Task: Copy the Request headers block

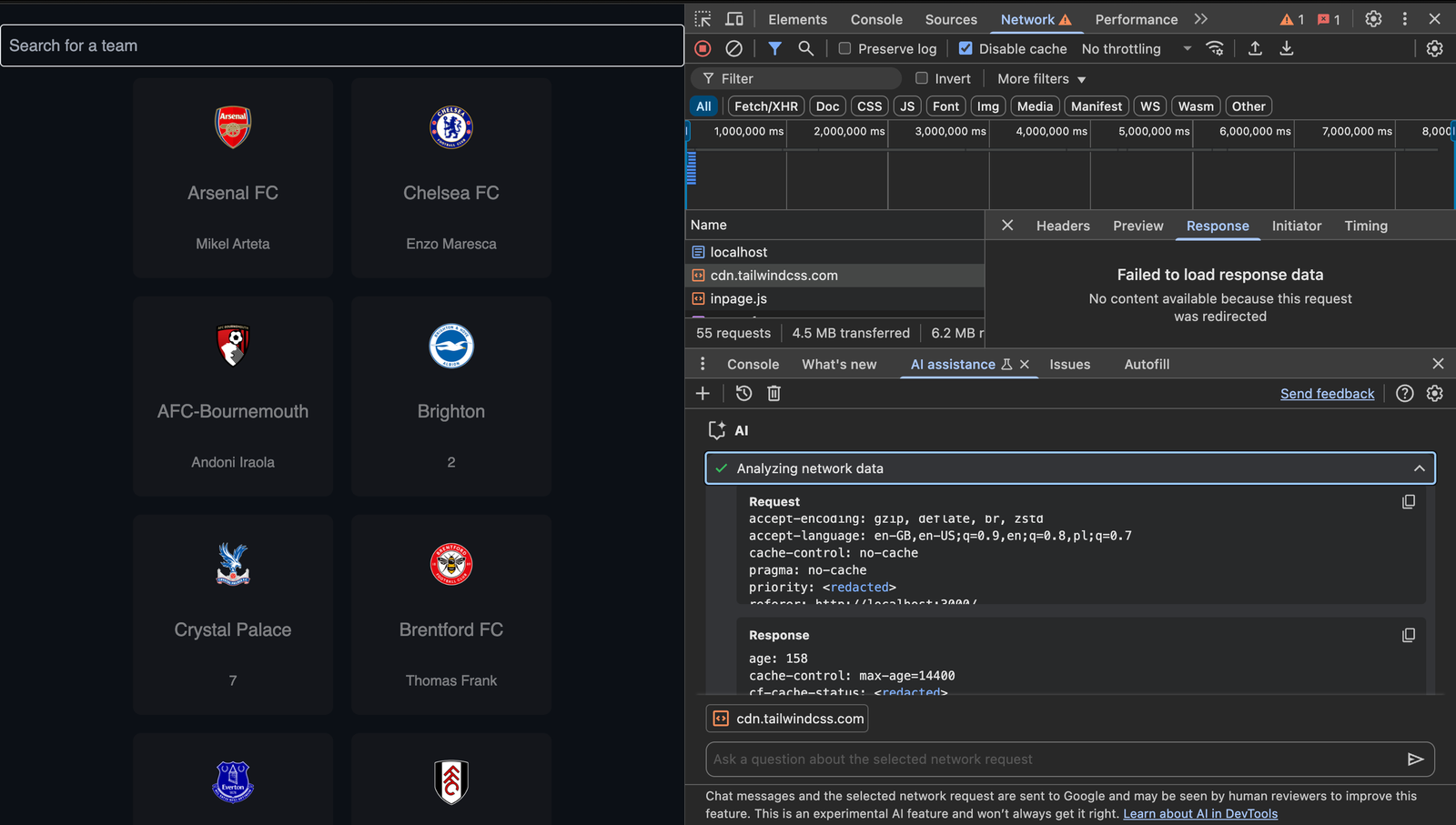Action: click(1409, 501)
